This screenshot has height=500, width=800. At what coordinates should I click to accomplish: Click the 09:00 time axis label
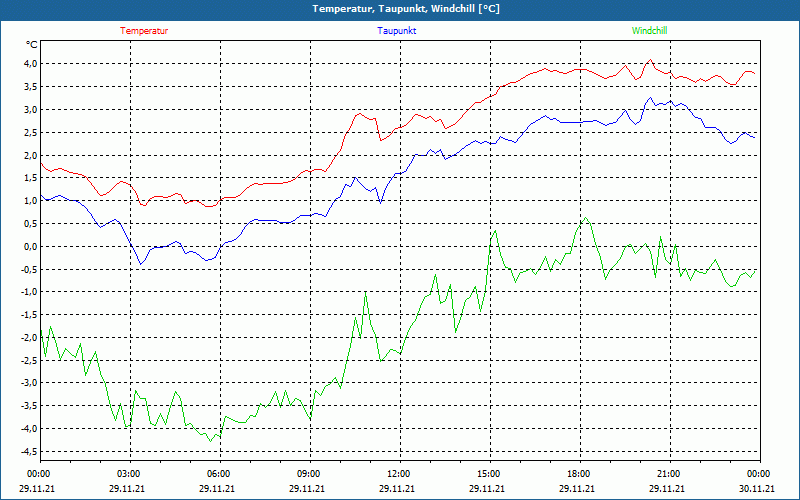pyautogui.click(x=309, y=474)
